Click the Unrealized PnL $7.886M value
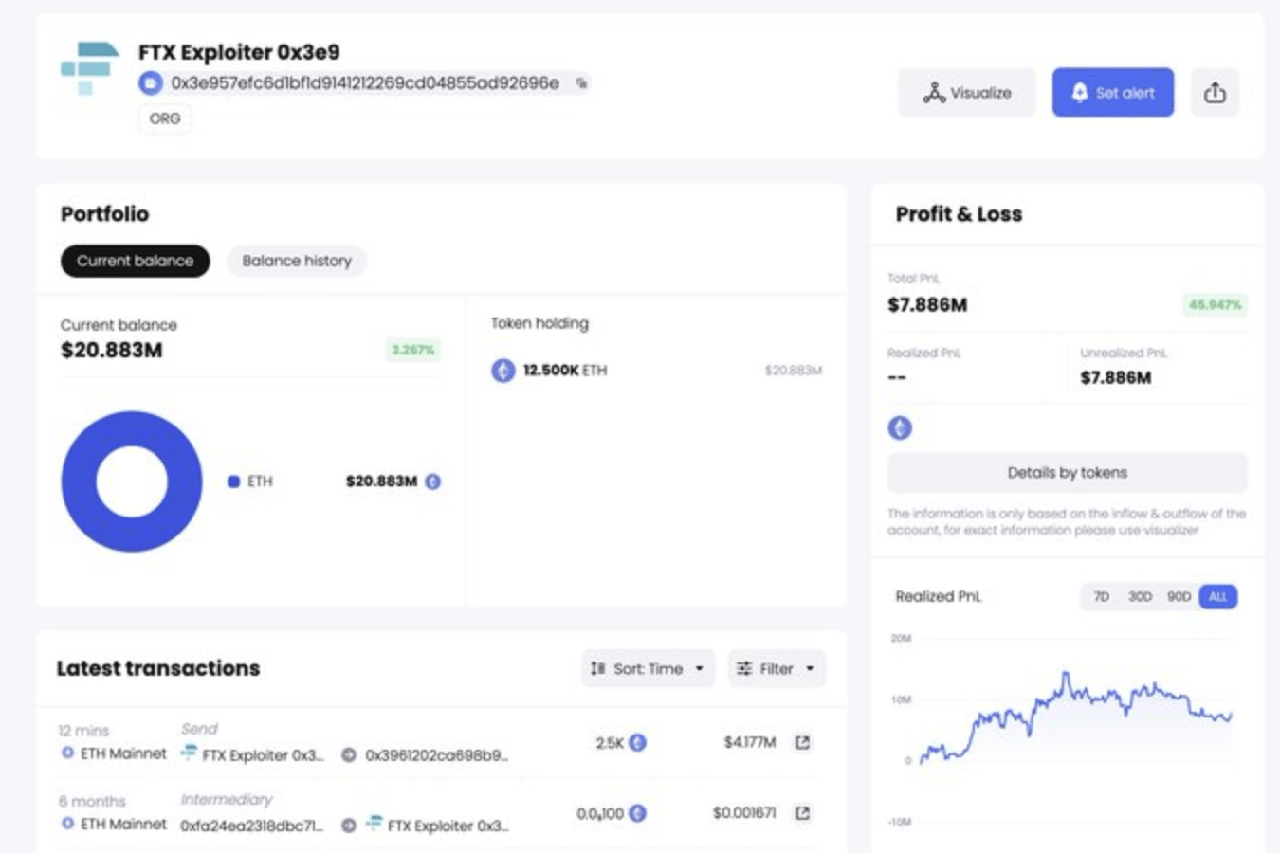This screenshot has width=1280, height=853. point(1116,378)
